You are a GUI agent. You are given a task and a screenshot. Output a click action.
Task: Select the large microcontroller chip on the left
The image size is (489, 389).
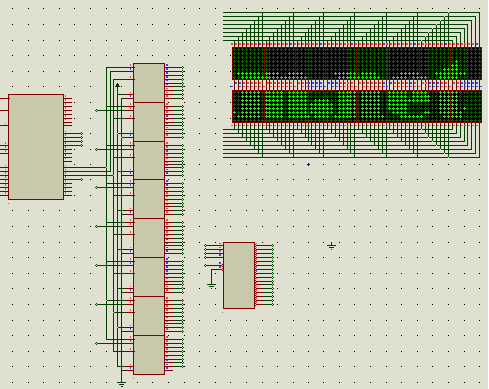point(36,147)
